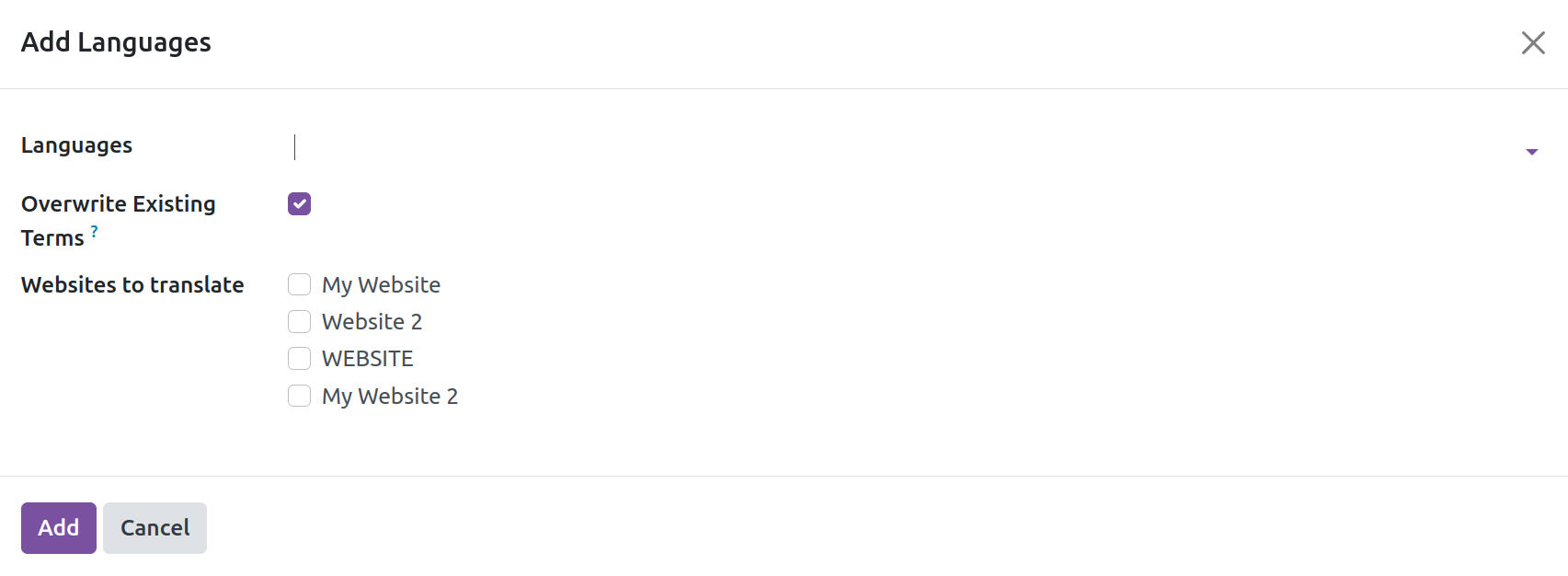Uncheck the Overwrite Existing Terms checkbox
The image size is (1568, 576).
(x=299, y=203)
